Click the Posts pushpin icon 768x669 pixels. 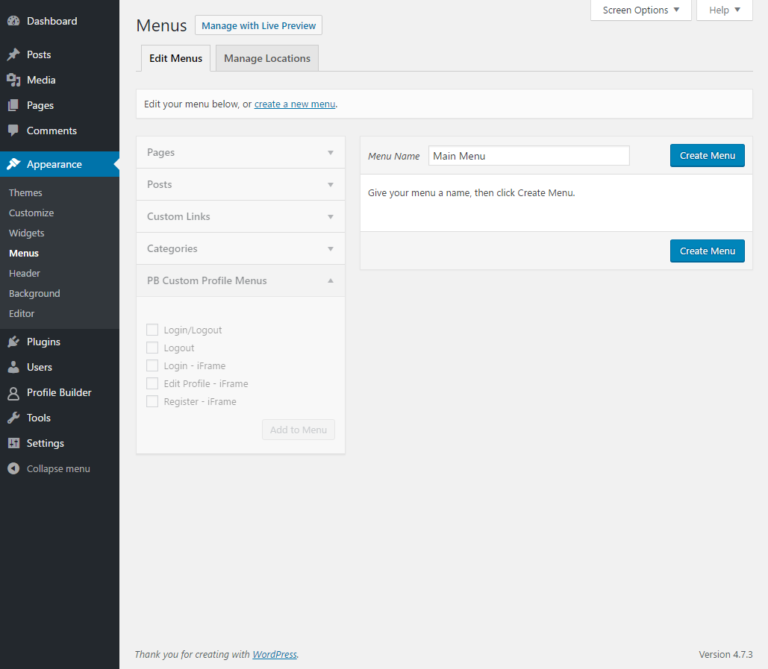click(x=13, y=55)
